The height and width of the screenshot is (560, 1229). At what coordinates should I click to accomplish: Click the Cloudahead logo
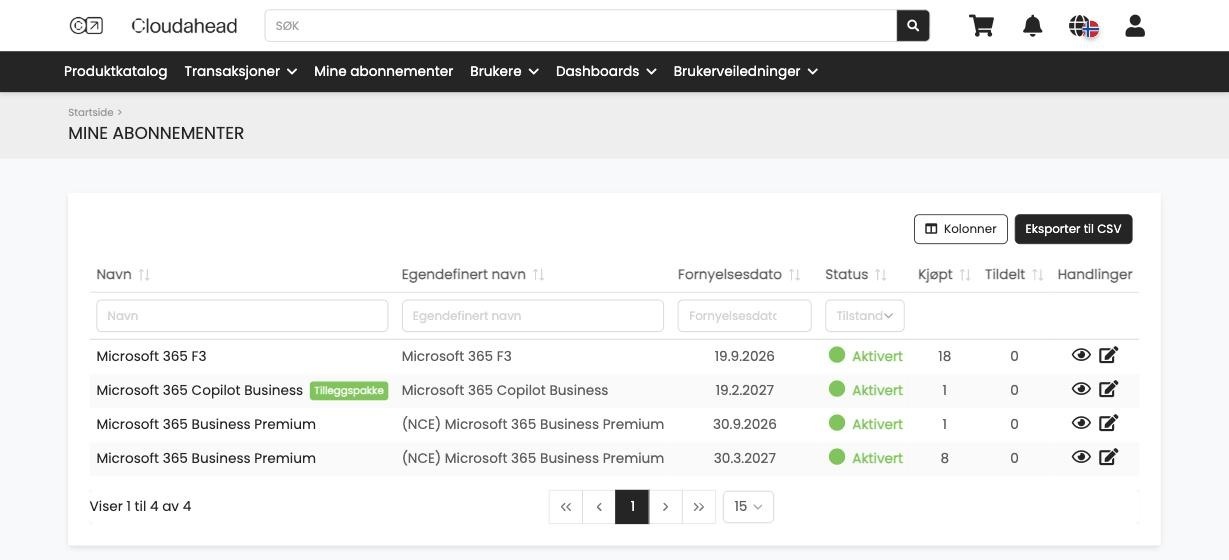[153, 26]
